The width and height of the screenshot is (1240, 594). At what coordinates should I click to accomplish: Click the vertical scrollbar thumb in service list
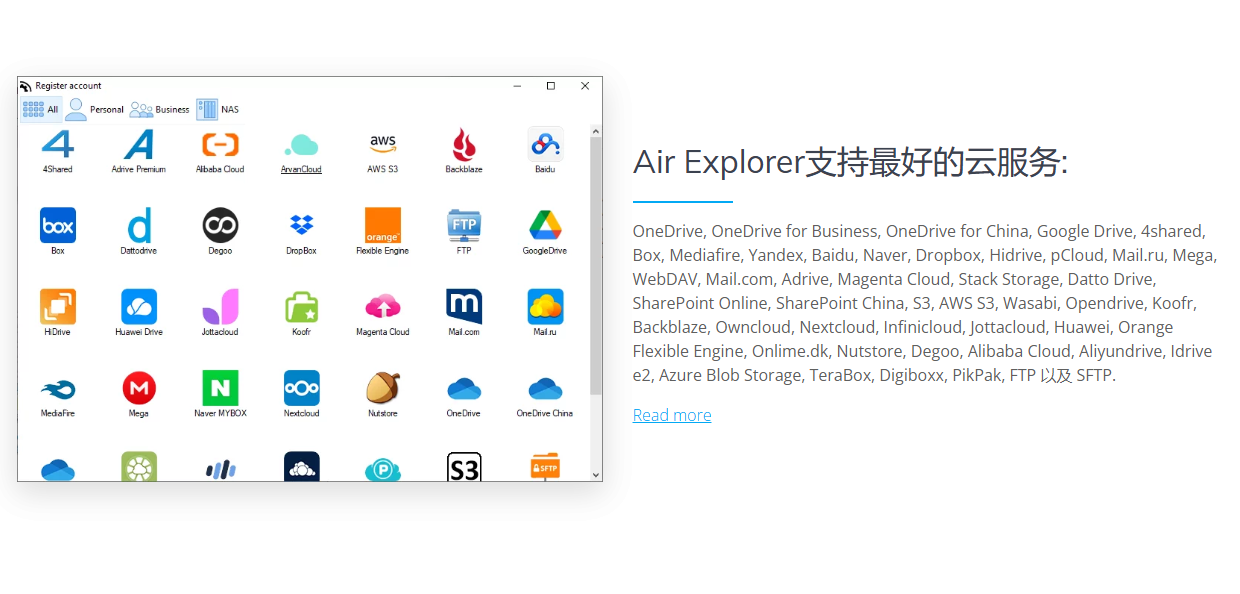(596, 265)
